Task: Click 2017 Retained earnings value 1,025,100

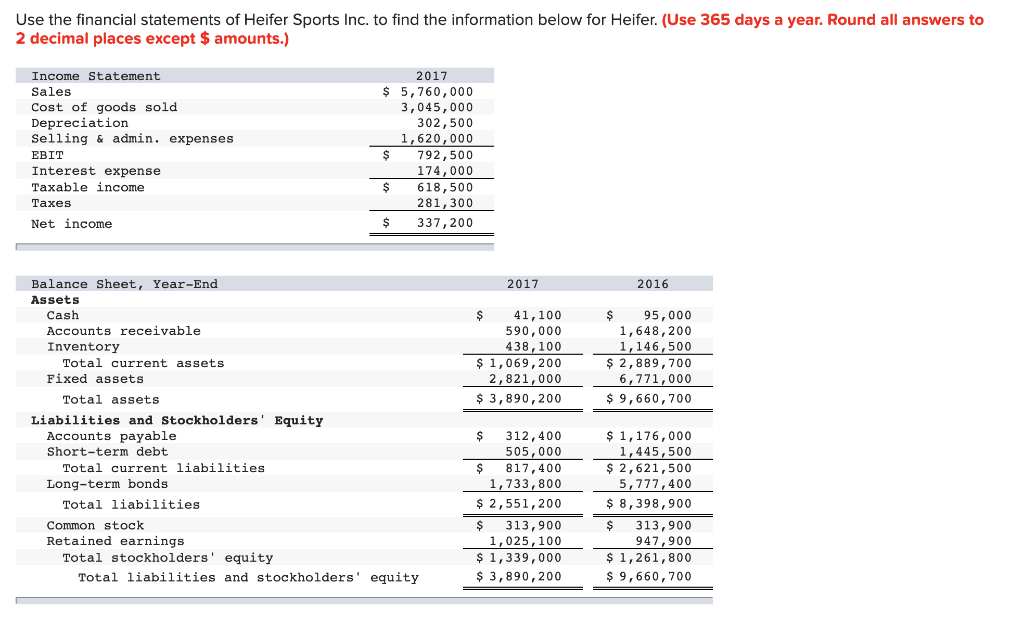Action: (526, 541)
